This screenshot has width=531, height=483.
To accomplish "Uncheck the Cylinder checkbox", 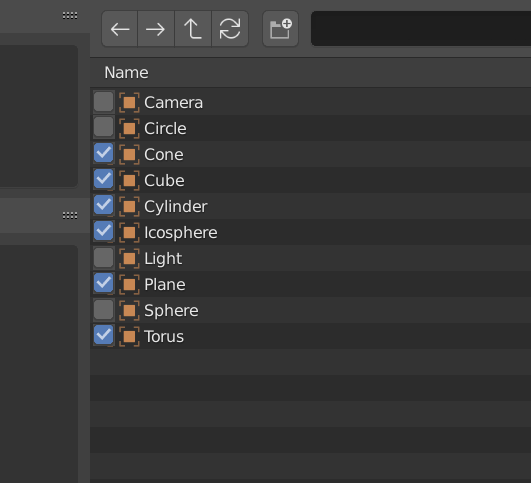I will point(104,206).
